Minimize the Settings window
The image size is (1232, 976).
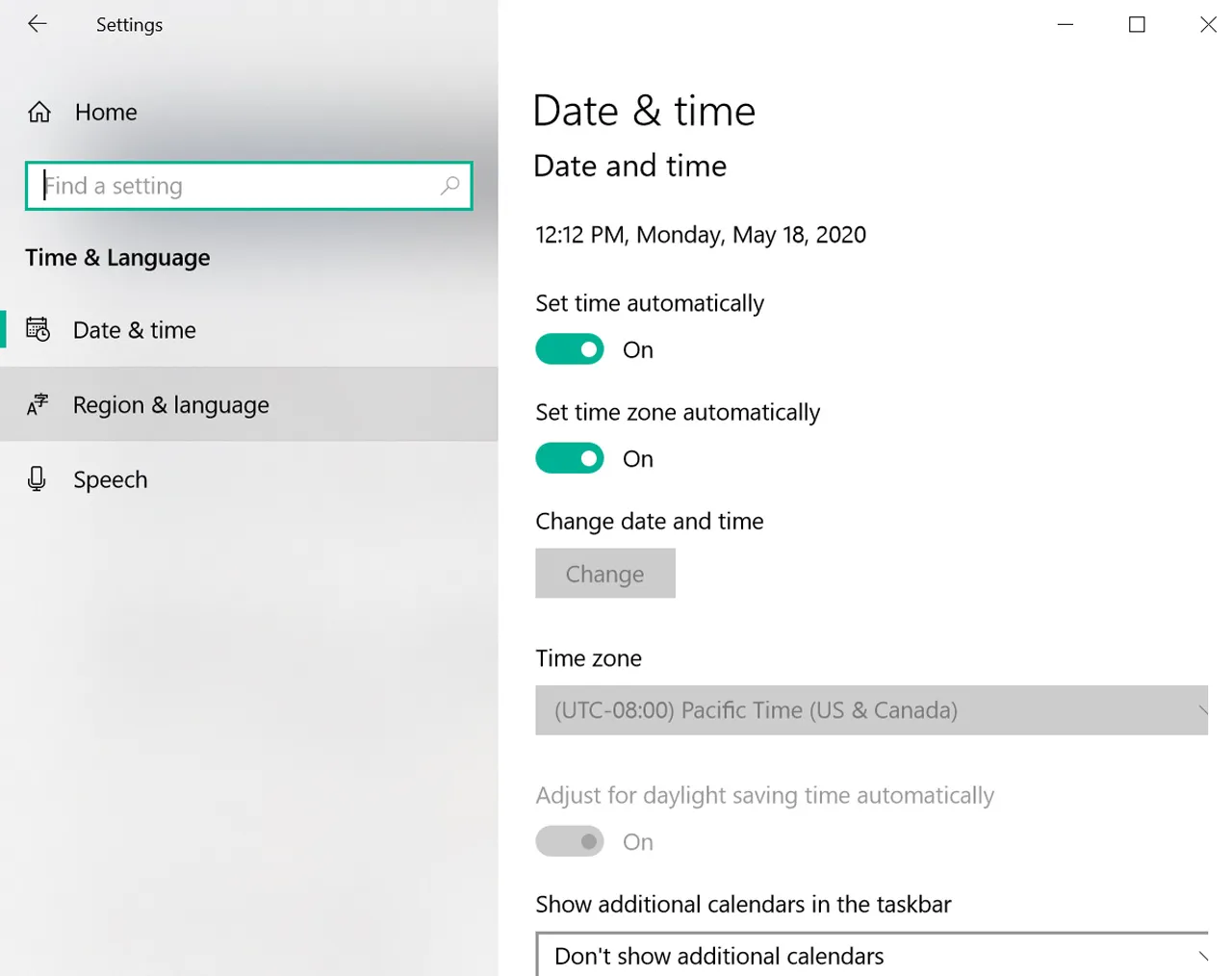point(1065,24)
